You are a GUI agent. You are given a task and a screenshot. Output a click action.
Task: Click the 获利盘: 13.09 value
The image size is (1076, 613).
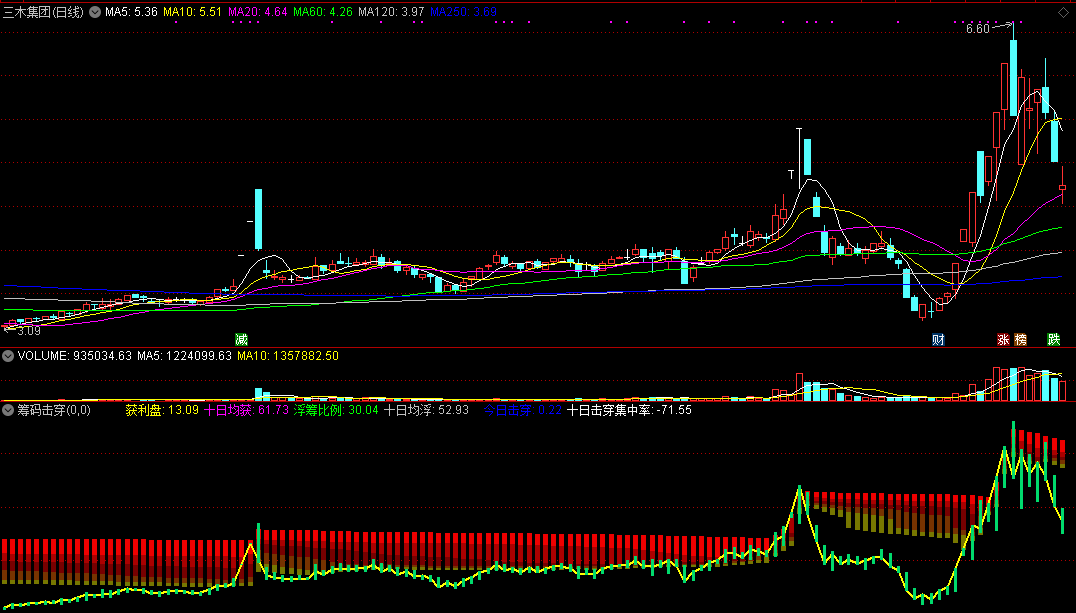tap(162, 410)
